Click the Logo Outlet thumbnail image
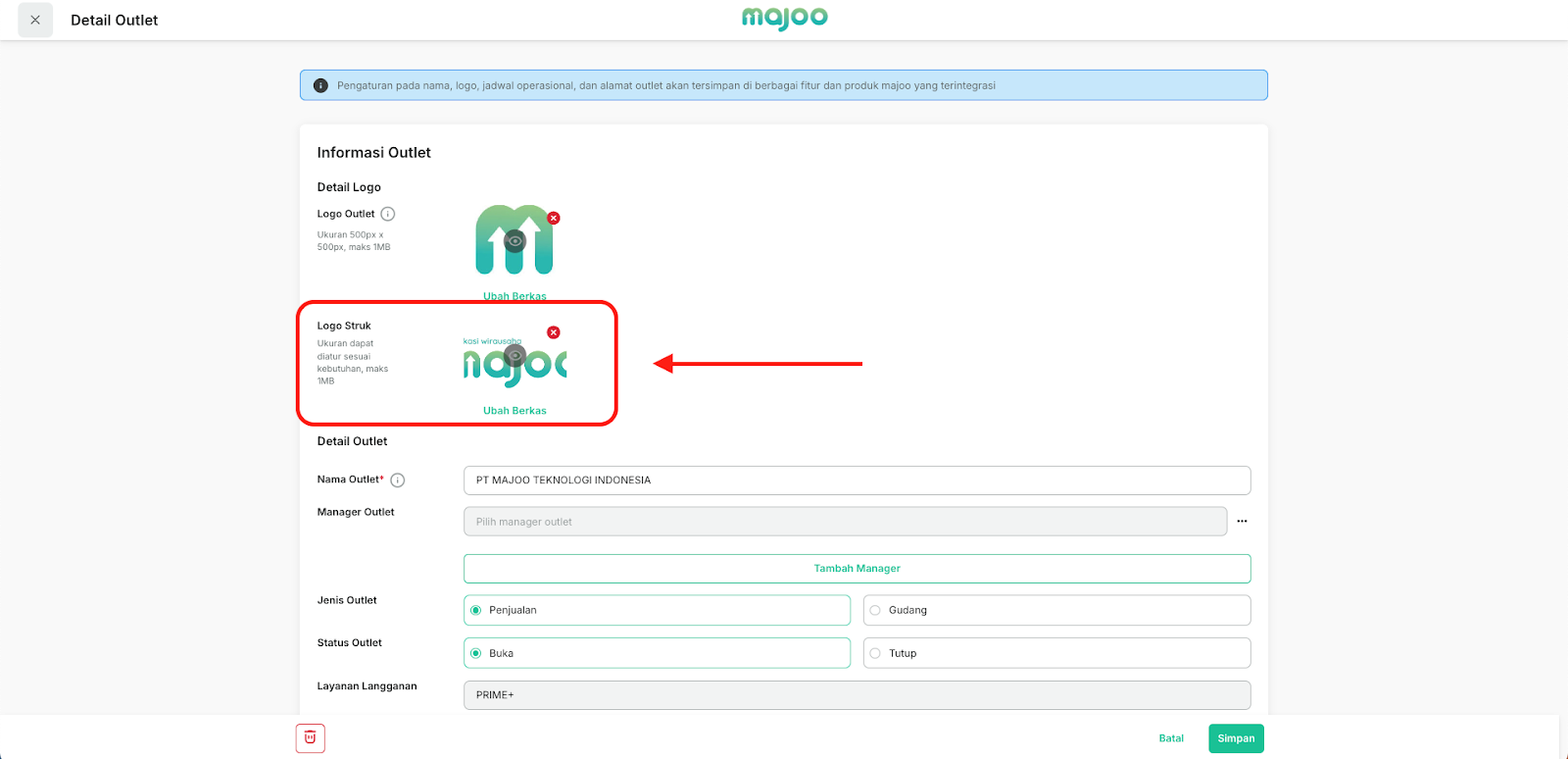1568x759 pixels. (x=514, y=239)
